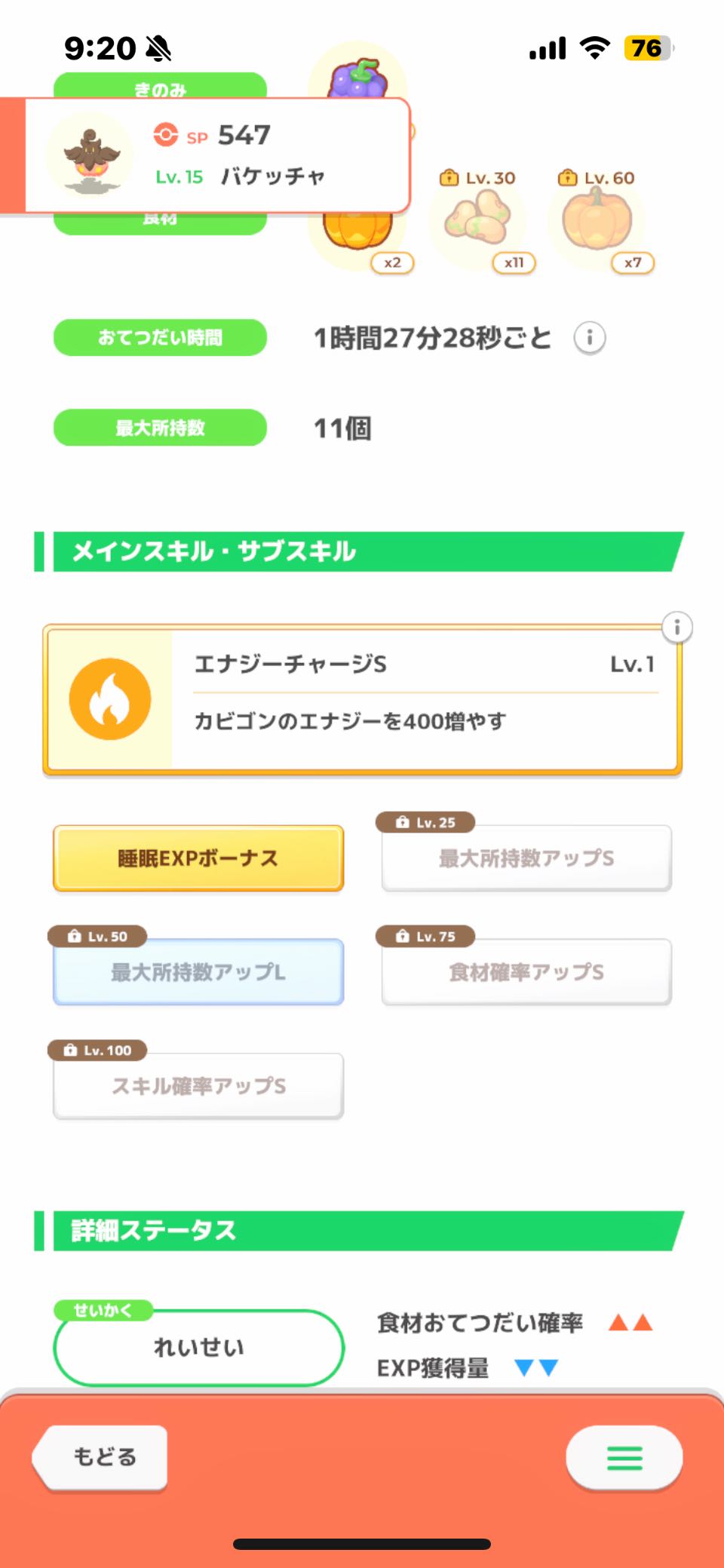Viewport: 724px width, 1568px height.
Task: Tap the locked 最大所持数アップS skill
Action: (x=526, y=858)
